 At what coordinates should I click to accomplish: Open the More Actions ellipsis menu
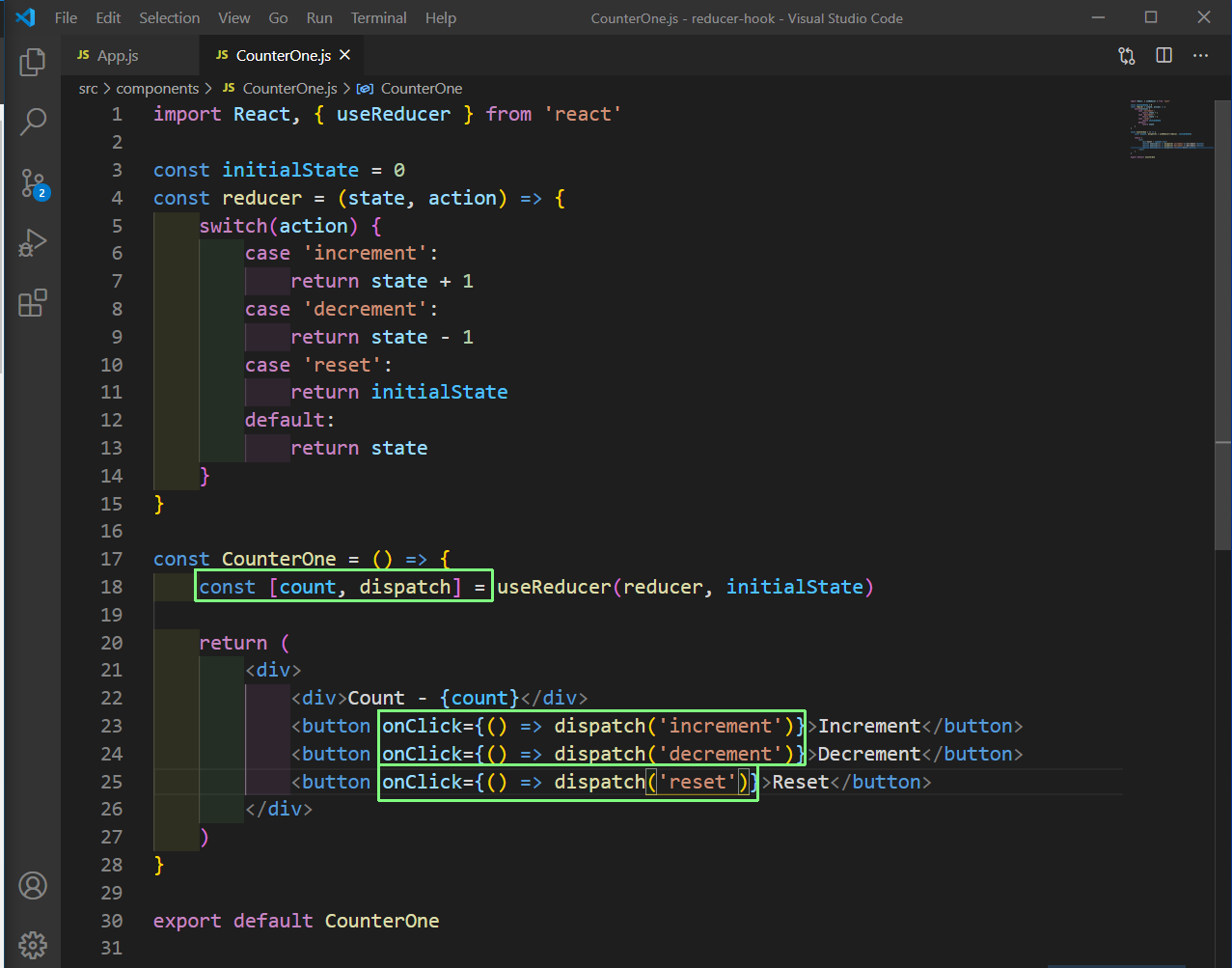coord(1200,55)
